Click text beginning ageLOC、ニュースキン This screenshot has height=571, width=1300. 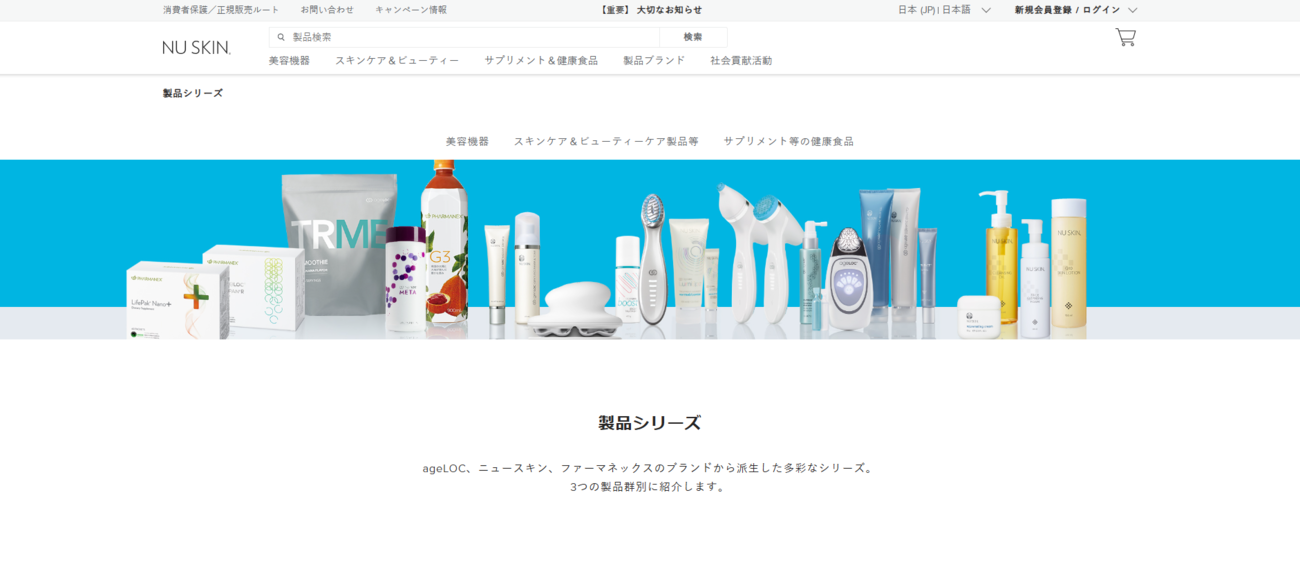649,468
